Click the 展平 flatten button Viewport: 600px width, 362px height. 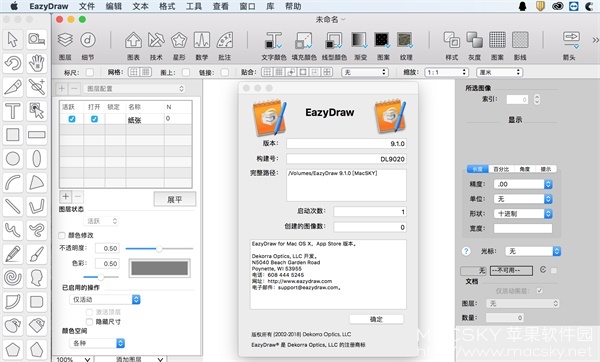pos(174,199)
